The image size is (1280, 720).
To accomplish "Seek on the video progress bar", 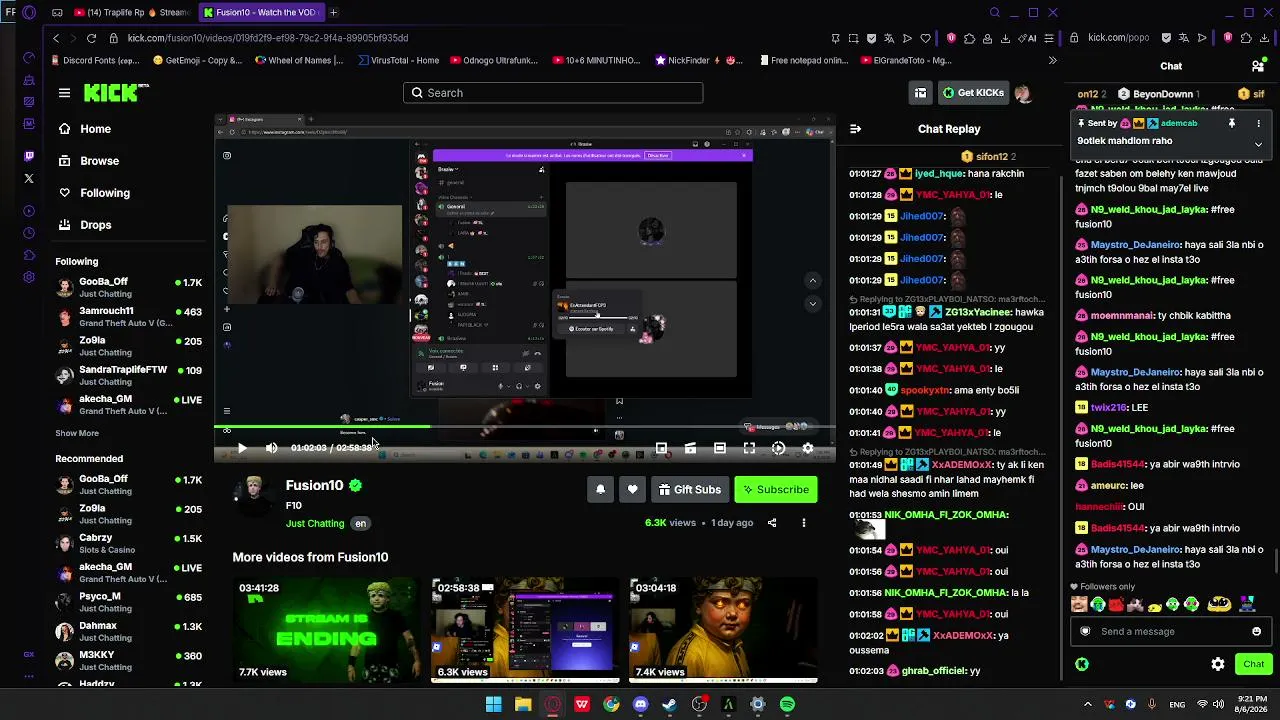I will click(524, 427).
